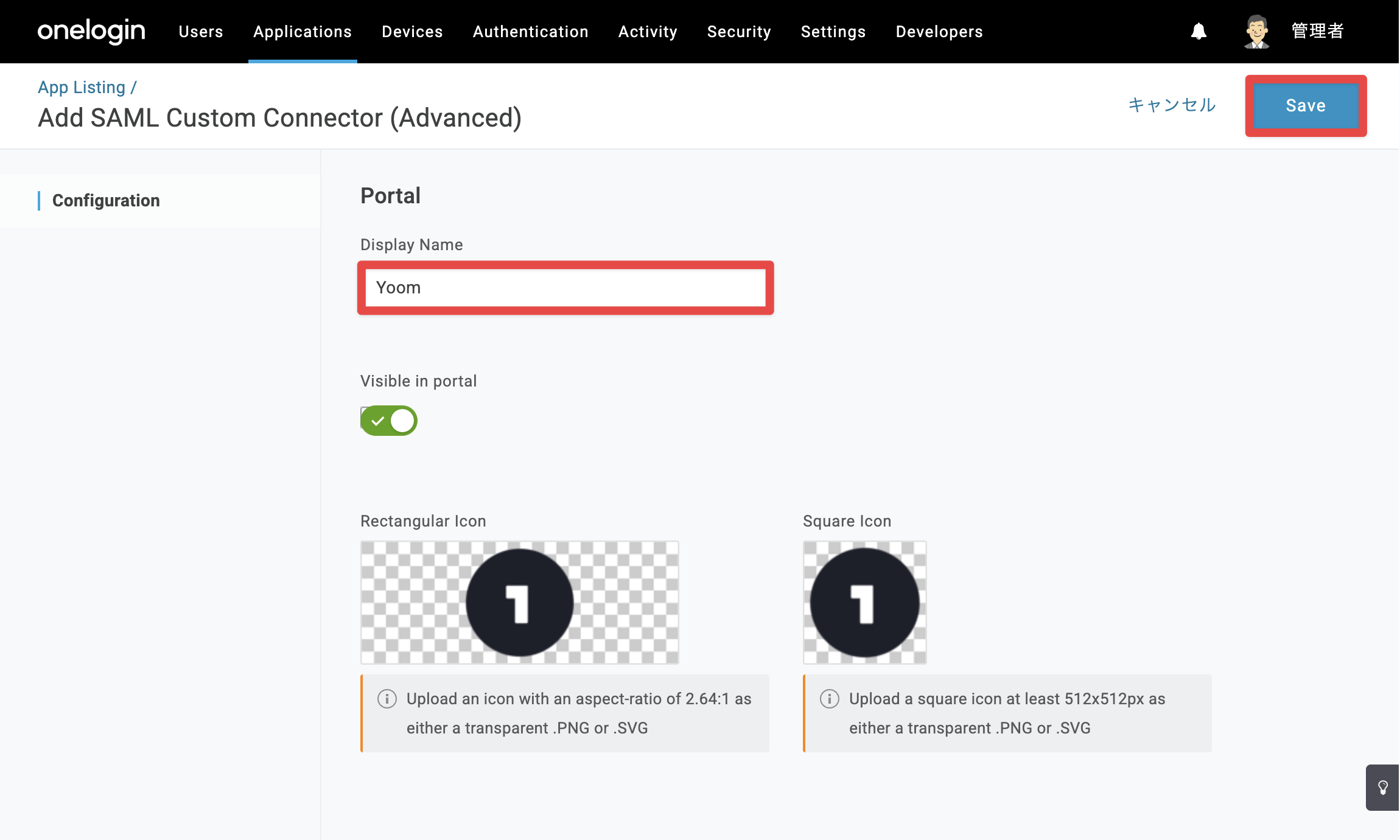Viewport: 1400px width, 840px height.
Task: Toggle the Visible in portal switch
Action: point(389,421)
